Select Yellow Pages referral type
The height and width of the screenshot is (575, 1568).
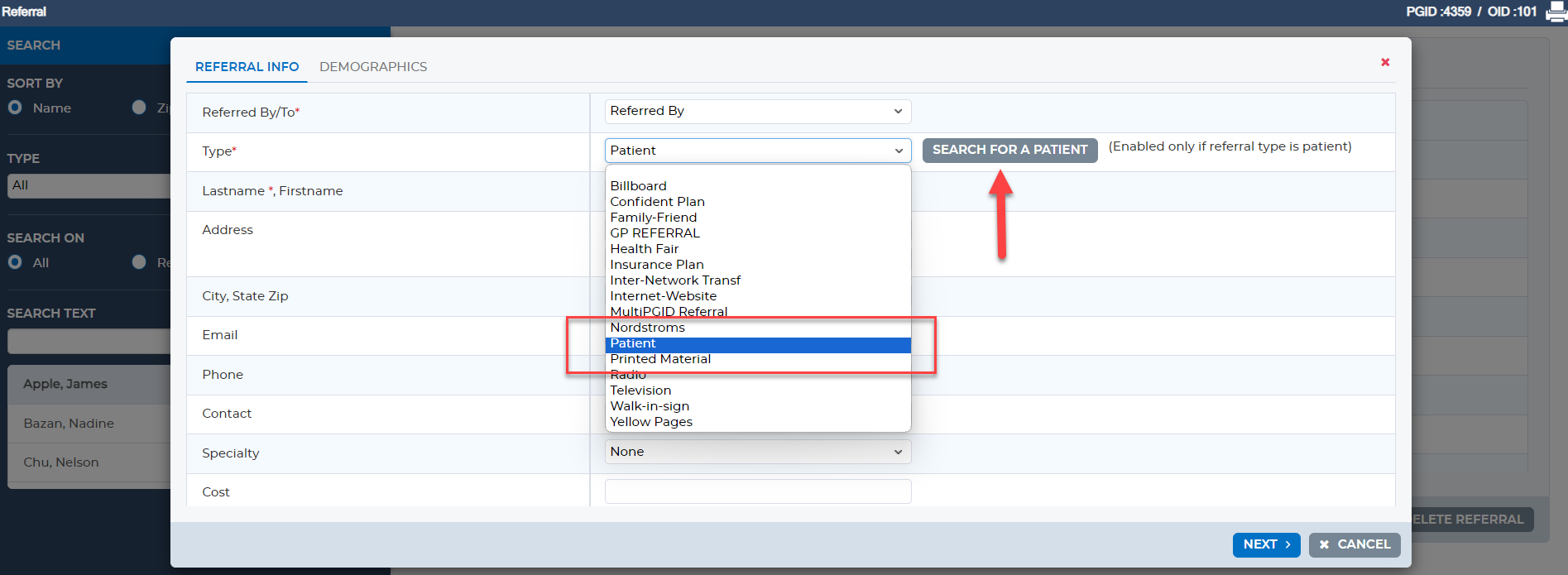click(x=651, y=422)
